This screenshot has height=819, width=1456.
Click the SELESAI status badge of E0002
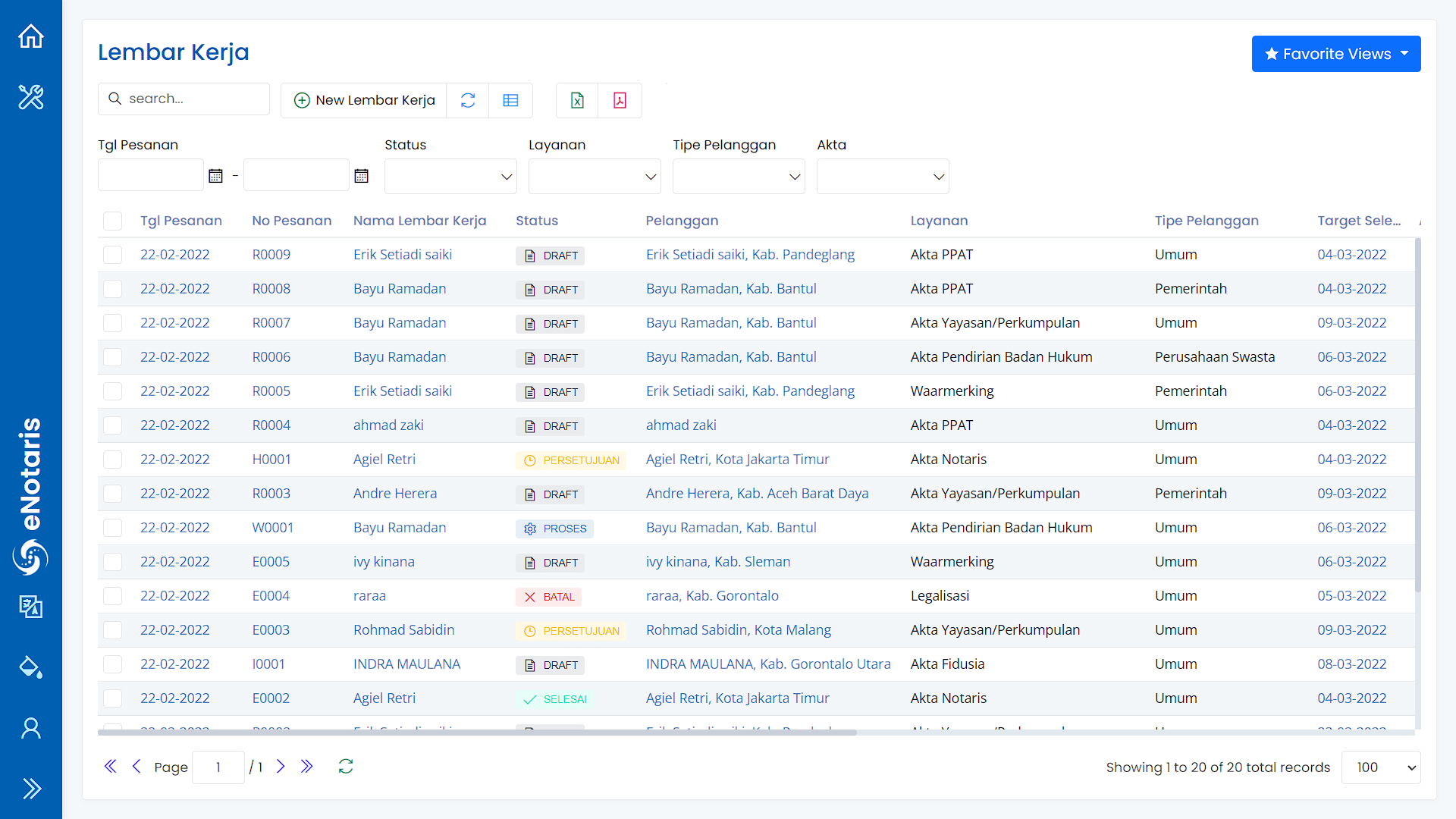point(554,699)
